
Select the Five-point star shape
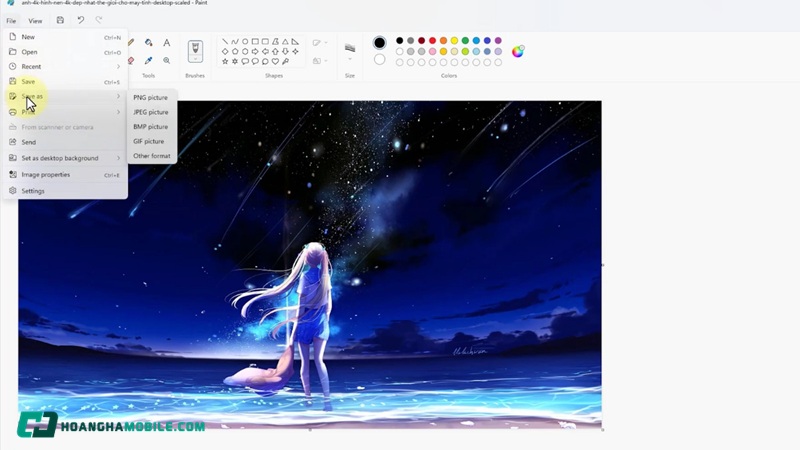pos(225,61)
